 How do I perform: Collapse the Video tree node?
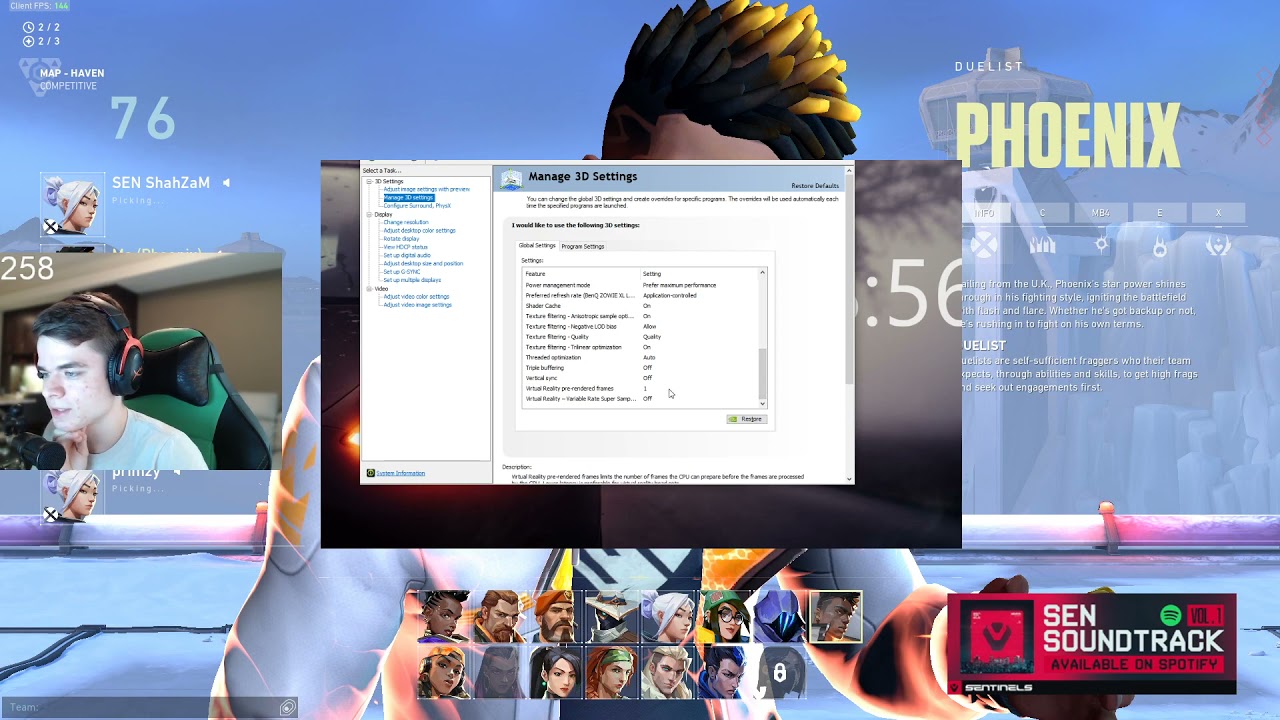click(x=369, y=289)
